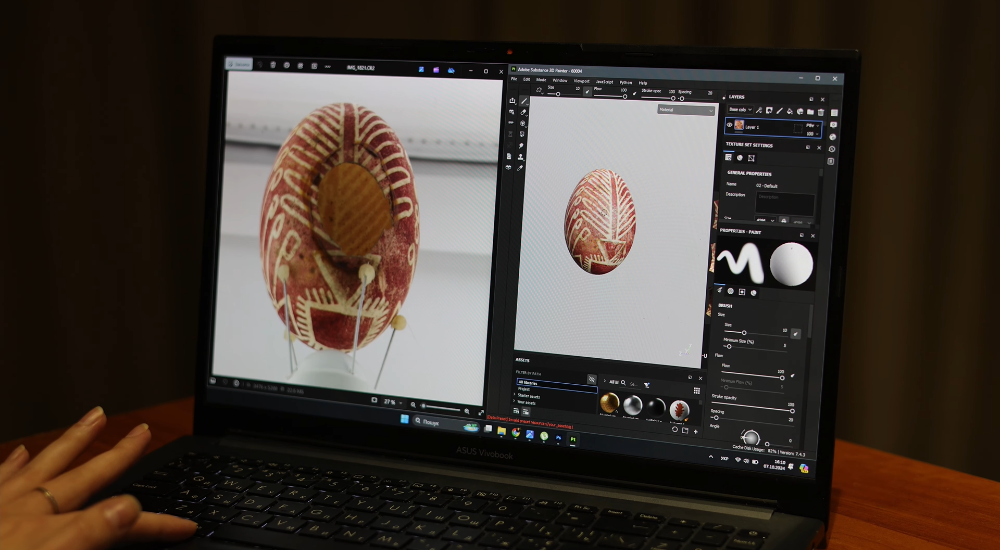Open Layer 1 opacity 100 dropdown

point(812,134)
